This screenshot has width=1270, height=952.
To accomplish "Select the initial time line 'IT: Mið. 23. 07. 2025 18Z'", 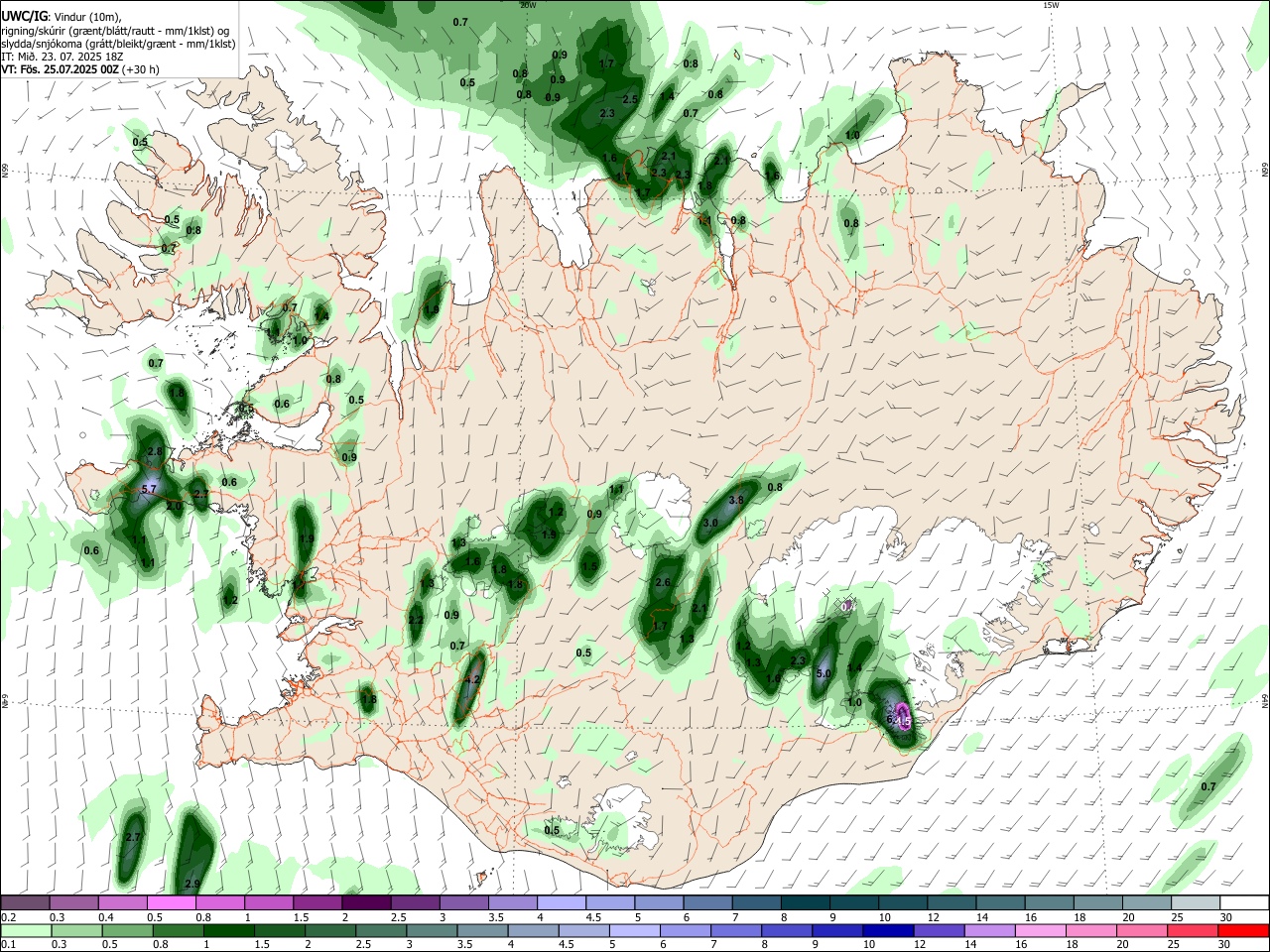I will click(x=62, y=57).
